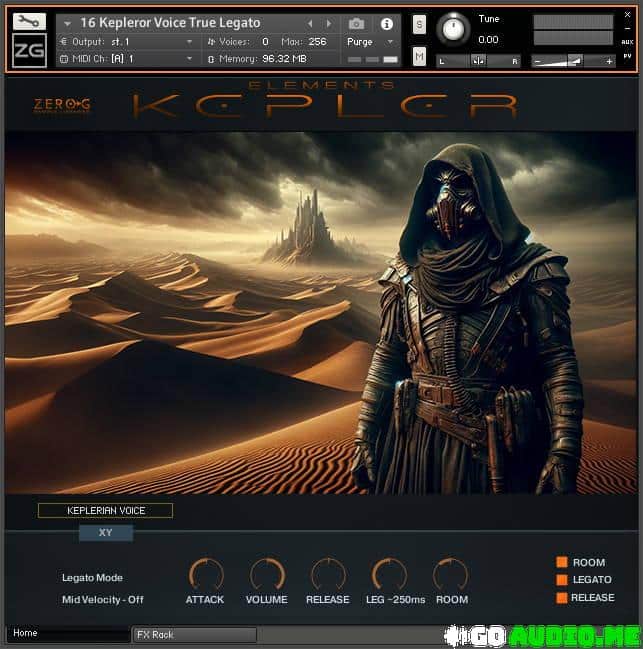The height and width of the screenshot is (649, 643).
Task: Click the Legato Mode label
Action: [x=92, y=578]
